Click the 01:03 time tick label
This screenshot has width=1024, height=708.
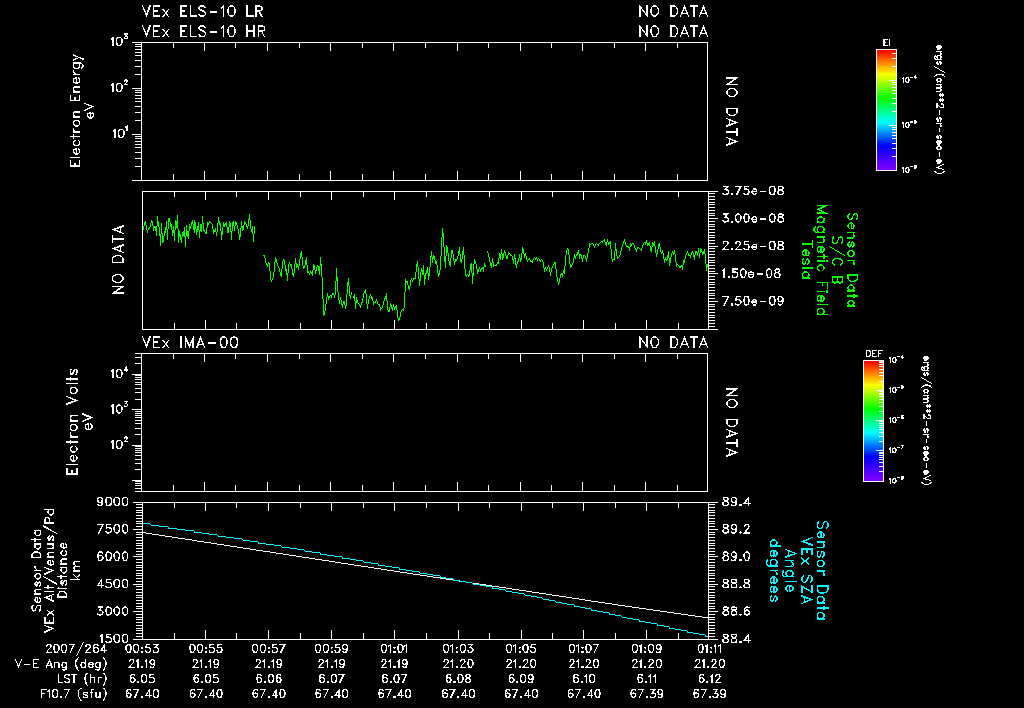[x=458, y=649]
